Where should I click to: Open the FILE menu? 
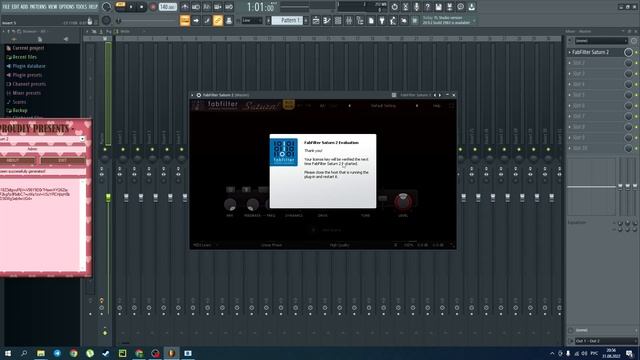pyautogui.click(x=6, y=7)
